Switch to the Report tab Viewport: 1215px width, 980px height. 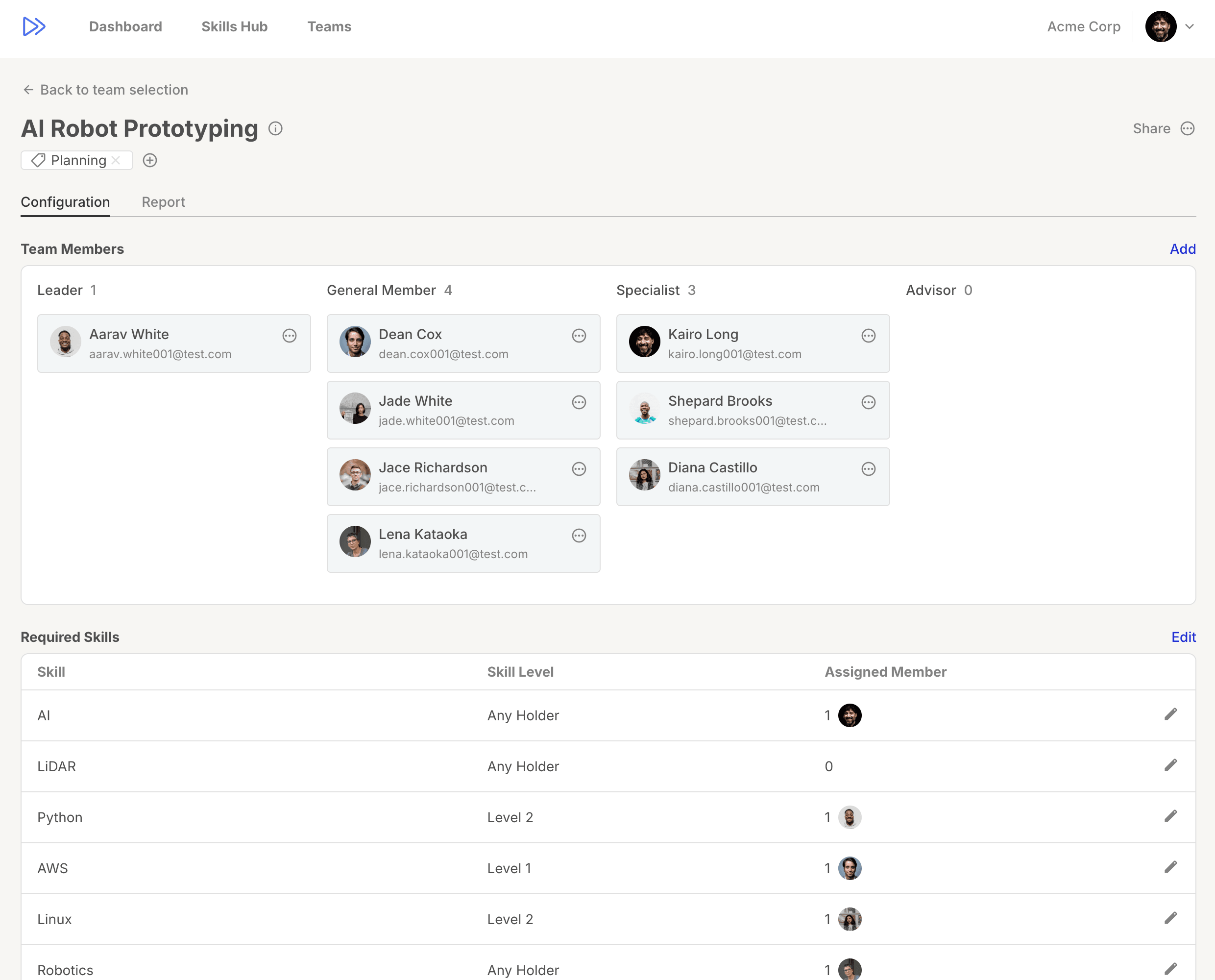point(163,202)
